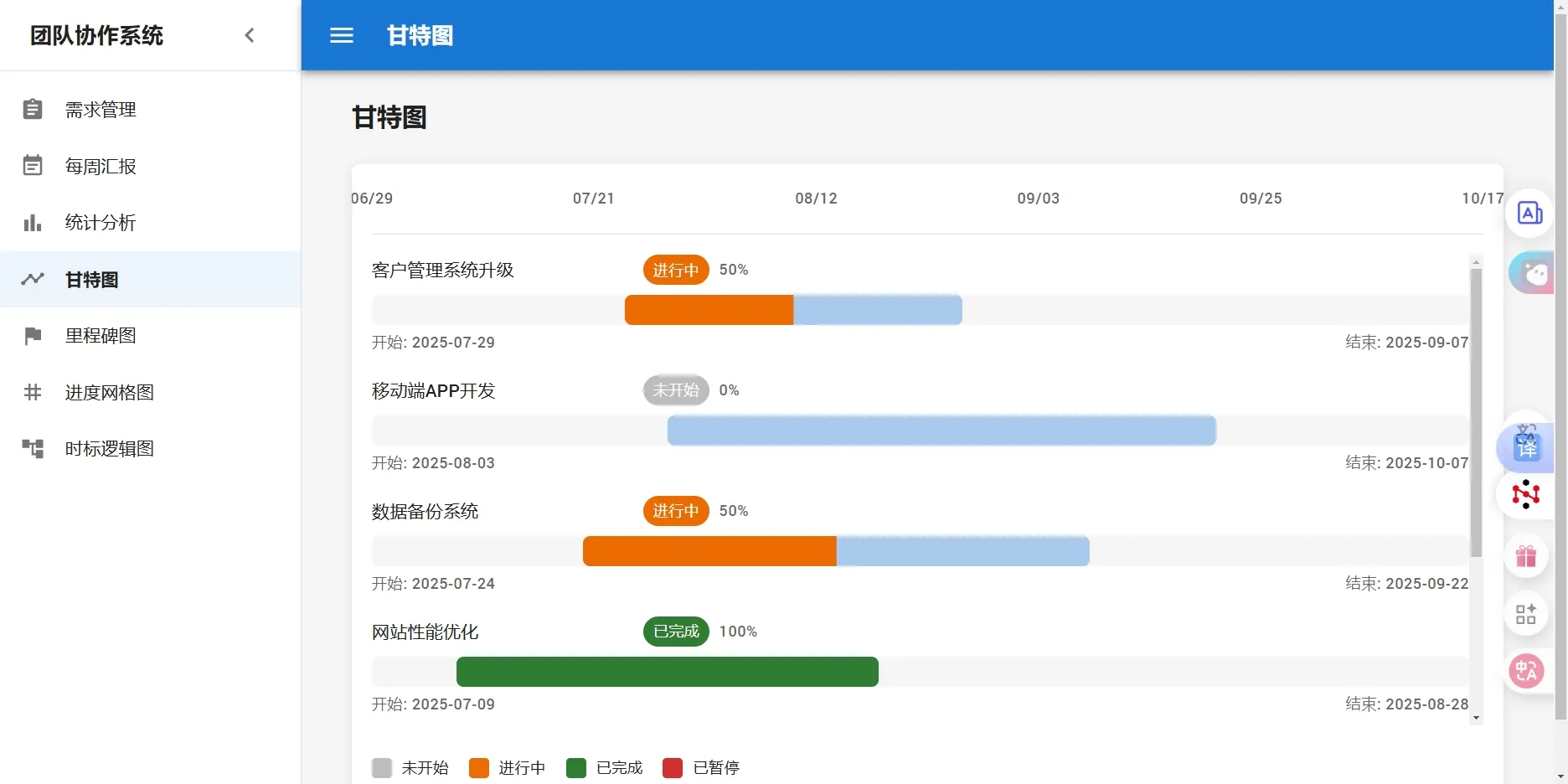Click the gantt list scrollbar down arrow
The width and height of the screenshot is (1568, 784).
(x=1476, y=718)
